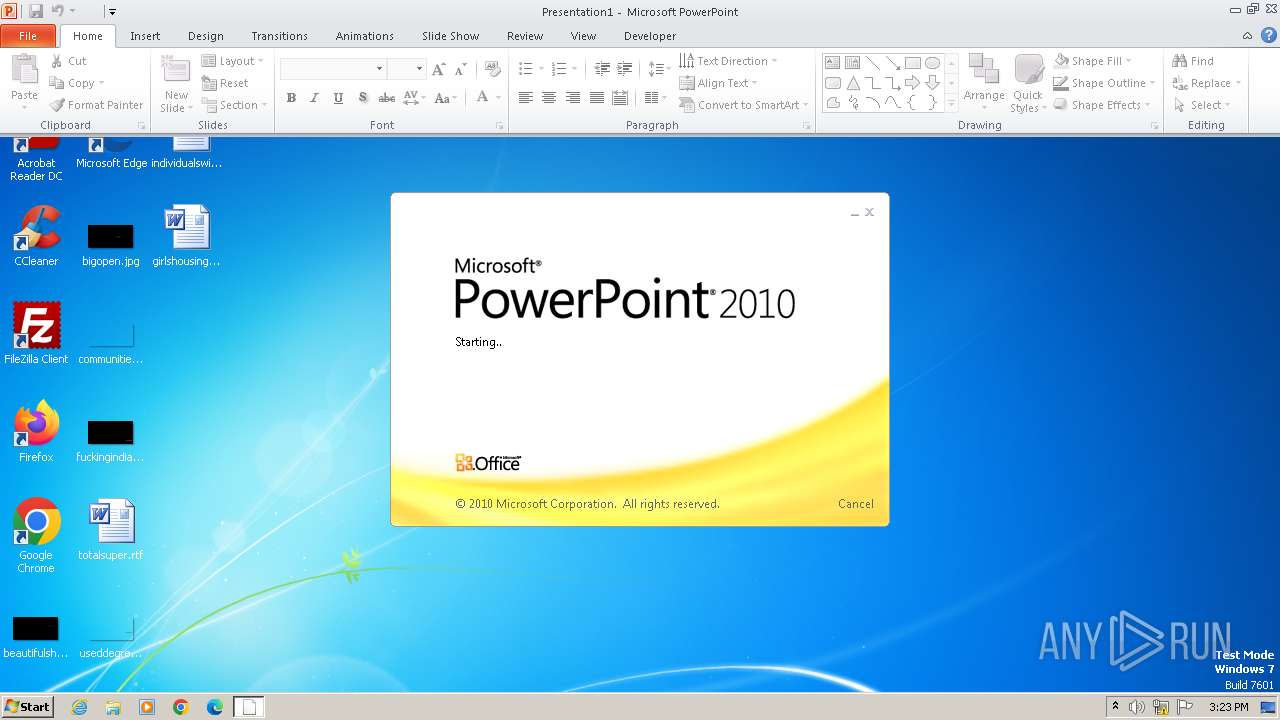1280x720 pixels.
Task: Clear all formatting with eraser icon
Action: [x=492, y=69]
